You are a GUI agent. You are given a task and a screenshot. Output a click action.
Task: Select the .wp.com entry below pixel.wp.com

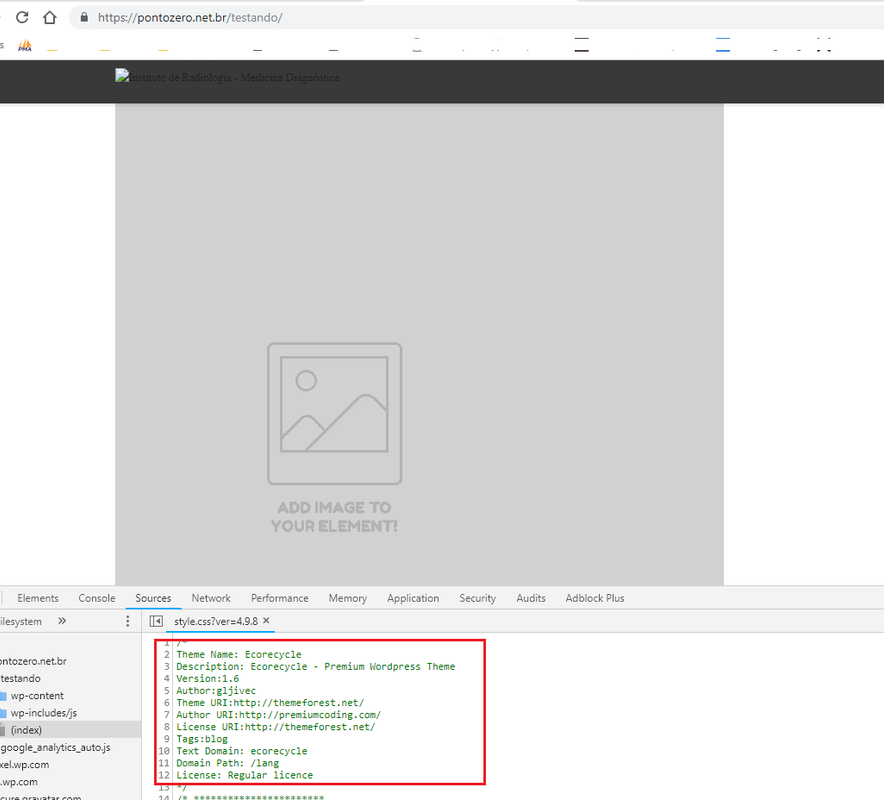click(19, 782)
